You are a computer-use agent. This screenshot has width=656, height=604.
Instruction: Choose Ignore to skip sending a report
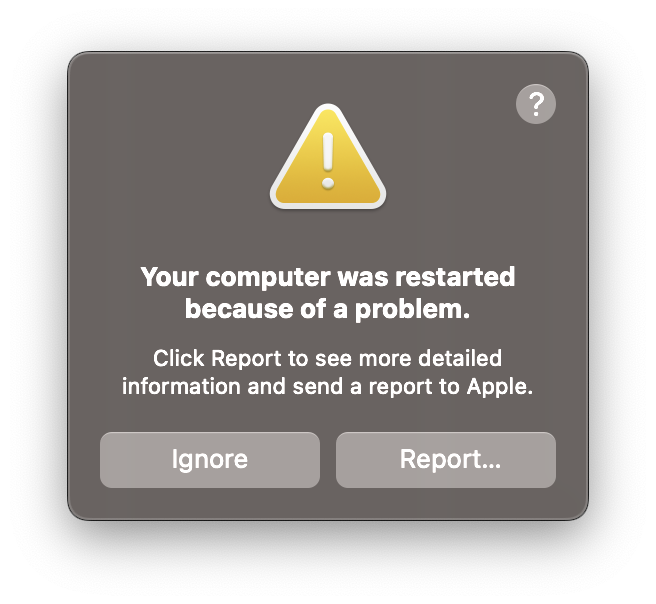pyautogui.click(x=210, y=460)
